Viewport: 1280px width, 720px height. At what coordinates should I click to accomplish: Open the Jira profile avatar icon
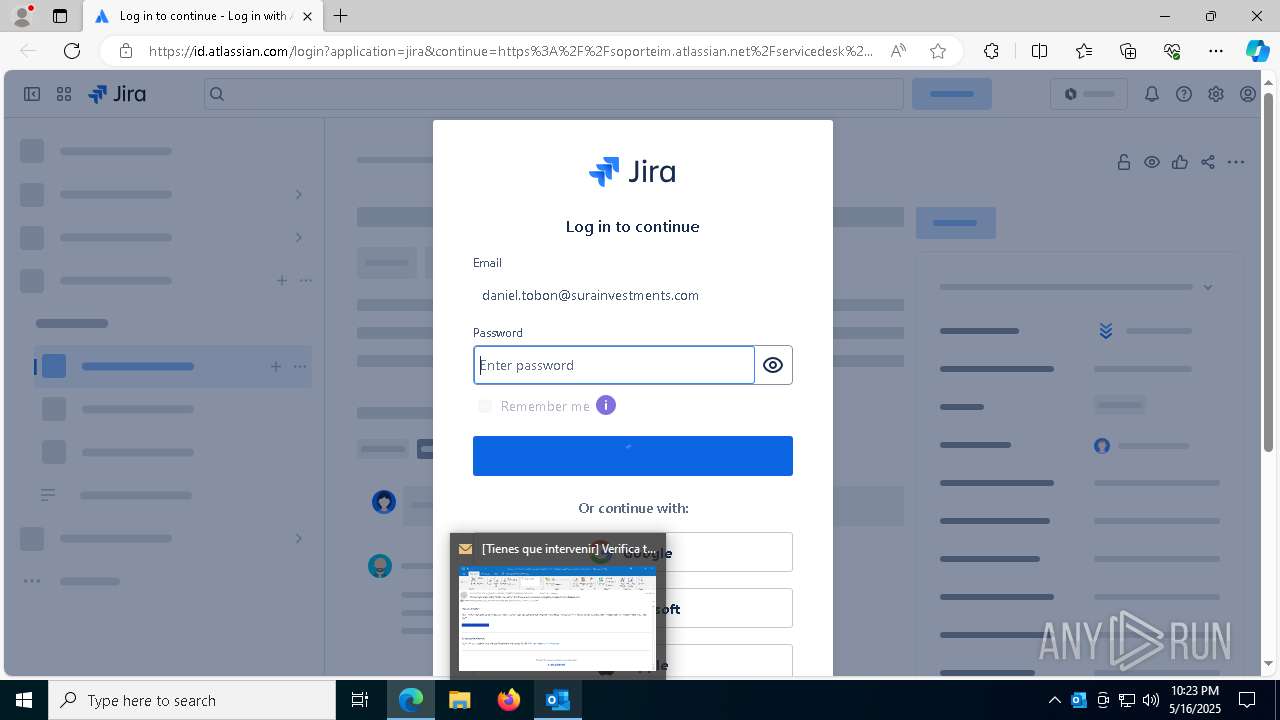(1248, 94)
